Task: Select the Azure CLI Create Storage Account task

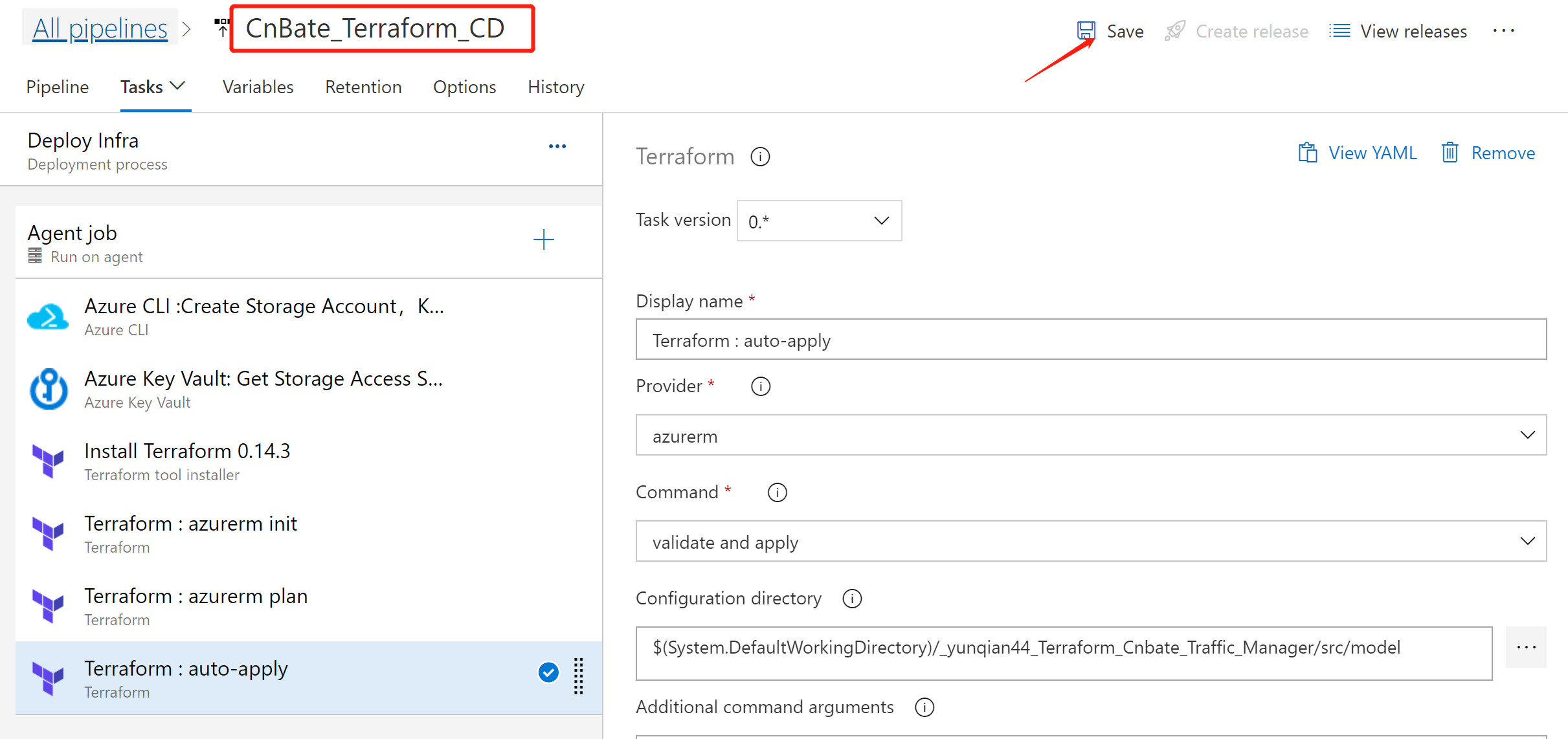Action: tap(309, 316)
